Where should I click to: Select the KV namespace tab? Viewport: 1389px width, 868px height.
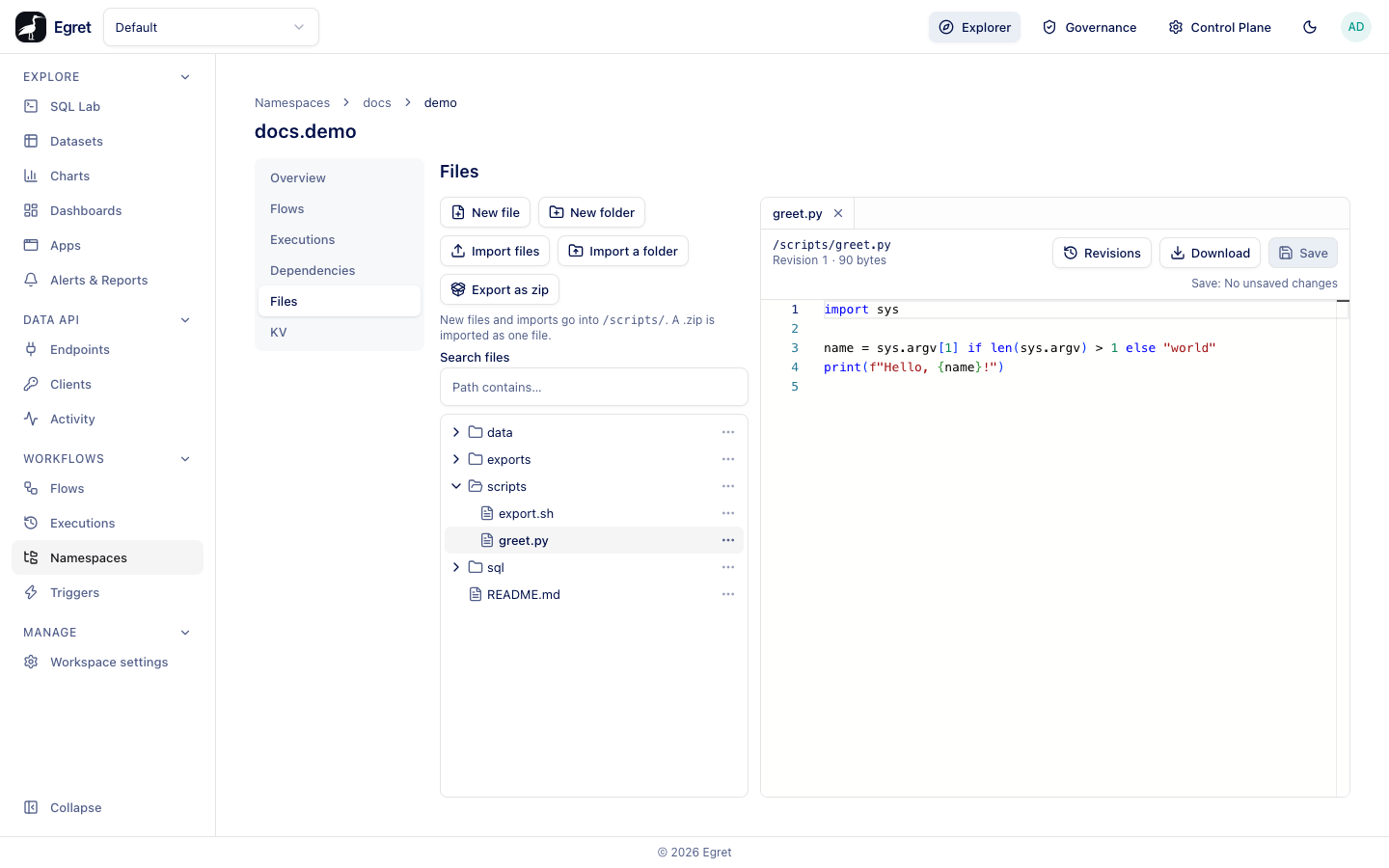[x=340, y=332]
